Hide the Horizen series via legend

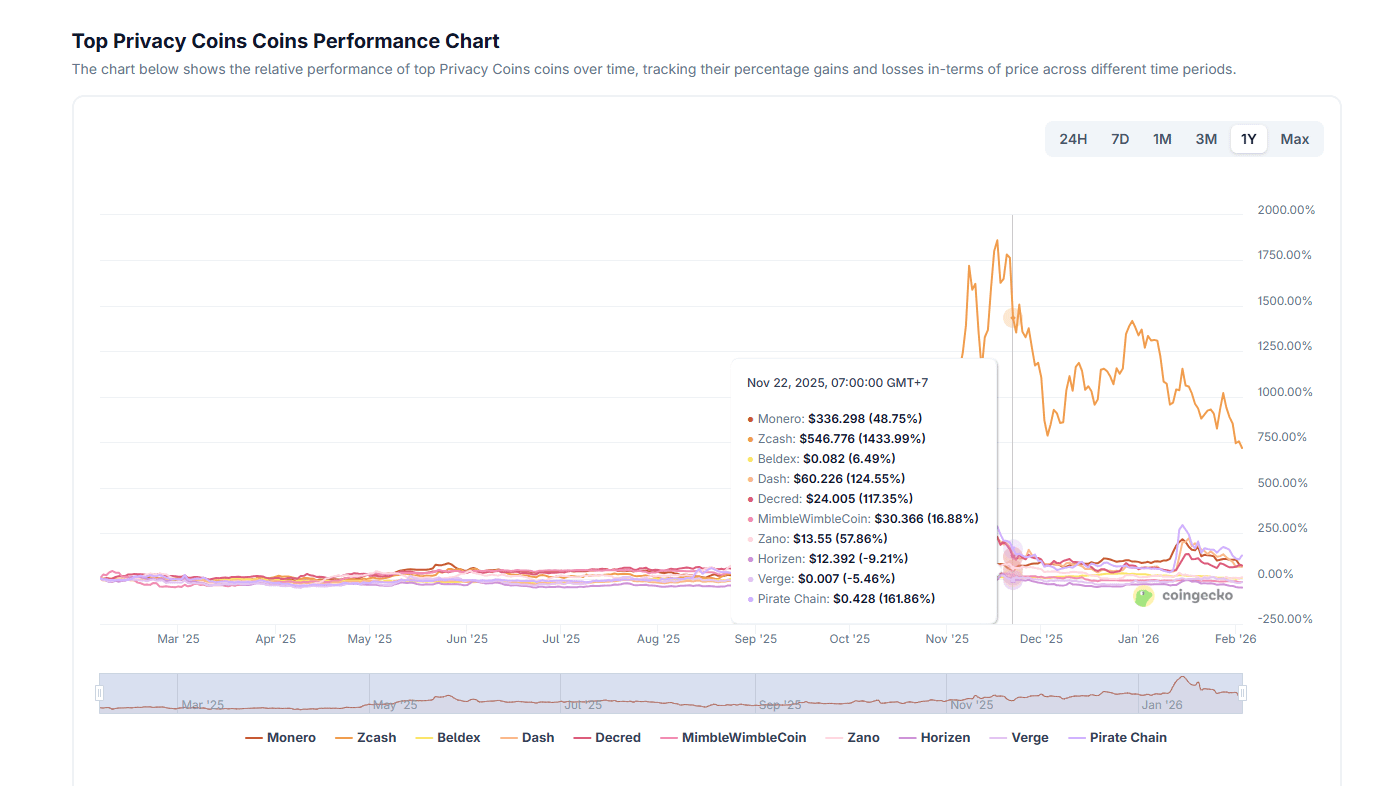click(x=934, y=738)
